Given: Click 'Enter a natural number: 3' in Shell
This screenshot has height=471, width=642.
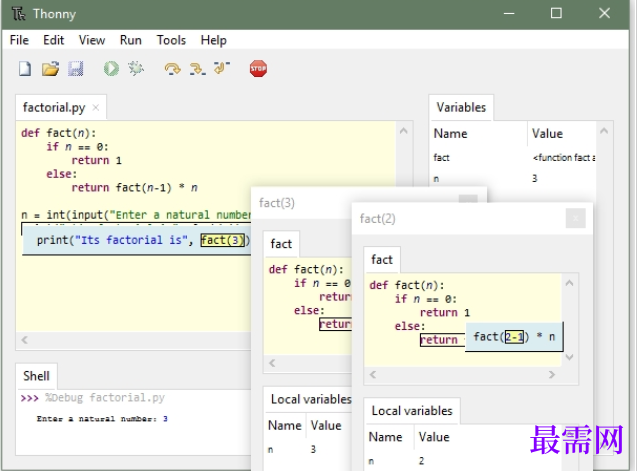Looking at the screenshot, I should 102,419.
